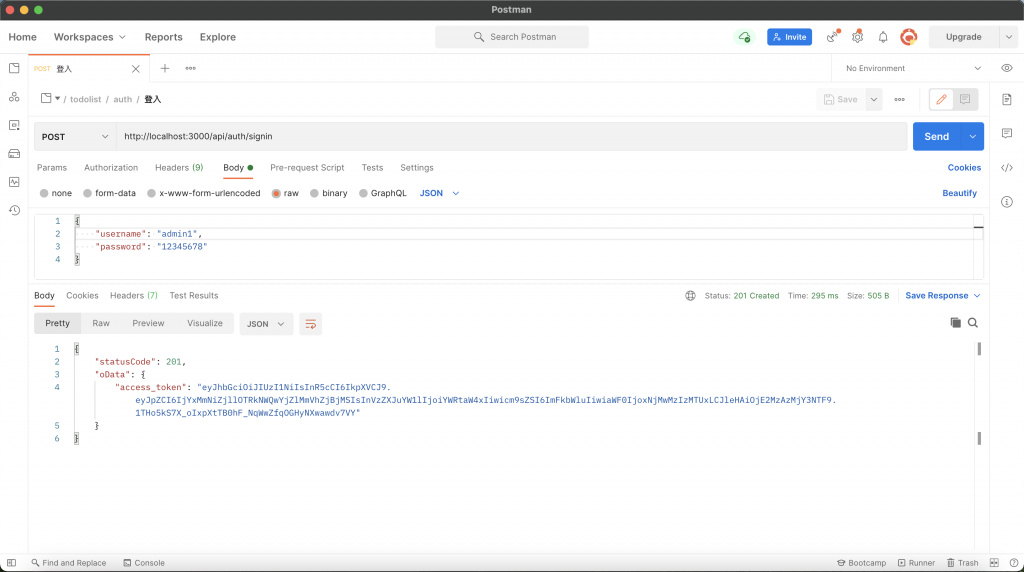Open the Save Response dropdown

pos(943,296)
